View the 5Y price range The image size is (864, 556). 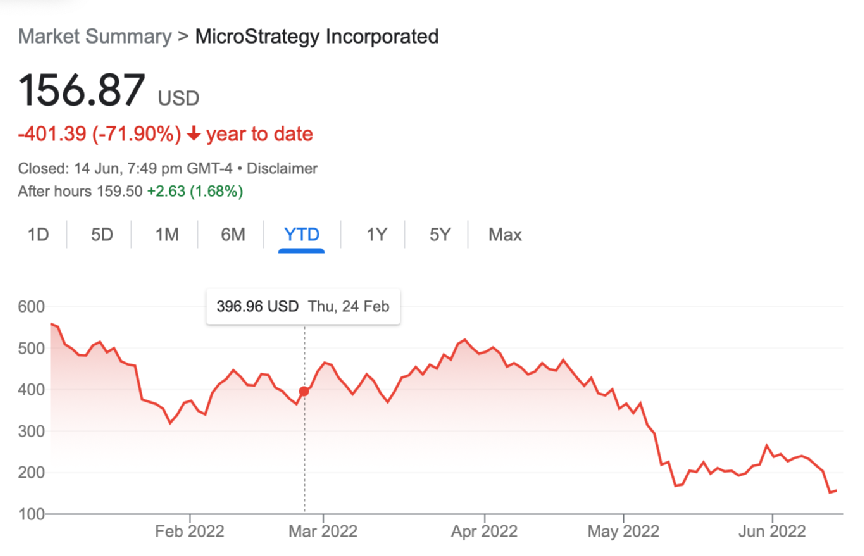[440, 235]
